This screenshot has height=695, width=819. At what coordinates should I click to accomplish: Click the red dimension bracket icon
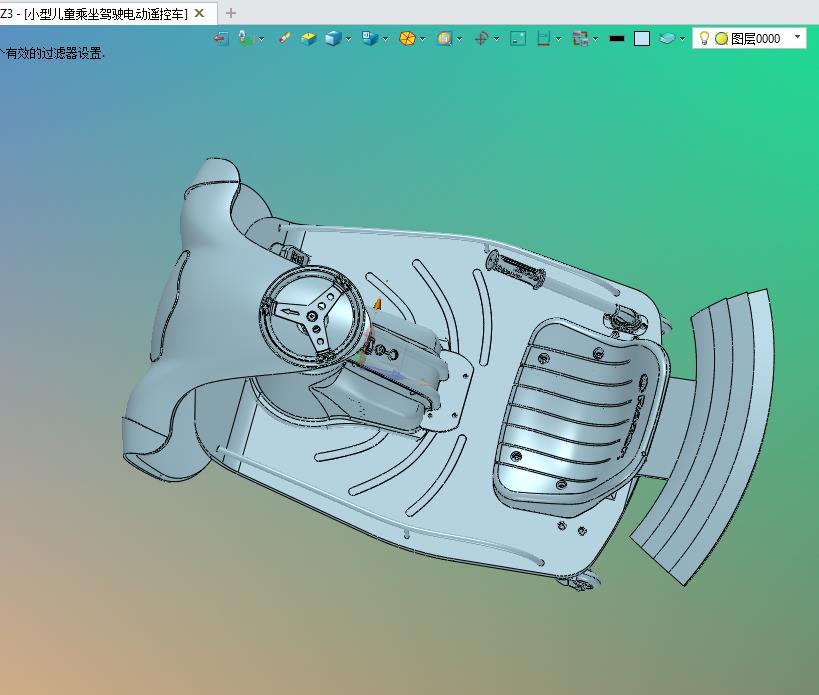coord(544,39)
